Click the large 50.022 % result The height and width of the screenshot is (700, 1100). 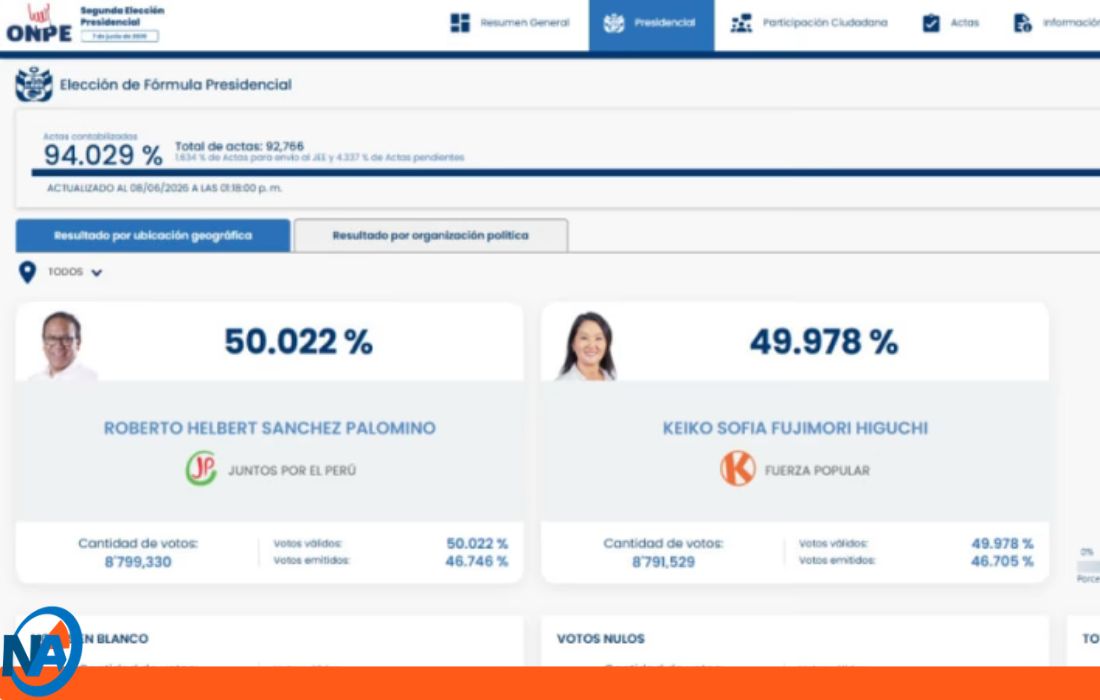click(x=298, y=342)
